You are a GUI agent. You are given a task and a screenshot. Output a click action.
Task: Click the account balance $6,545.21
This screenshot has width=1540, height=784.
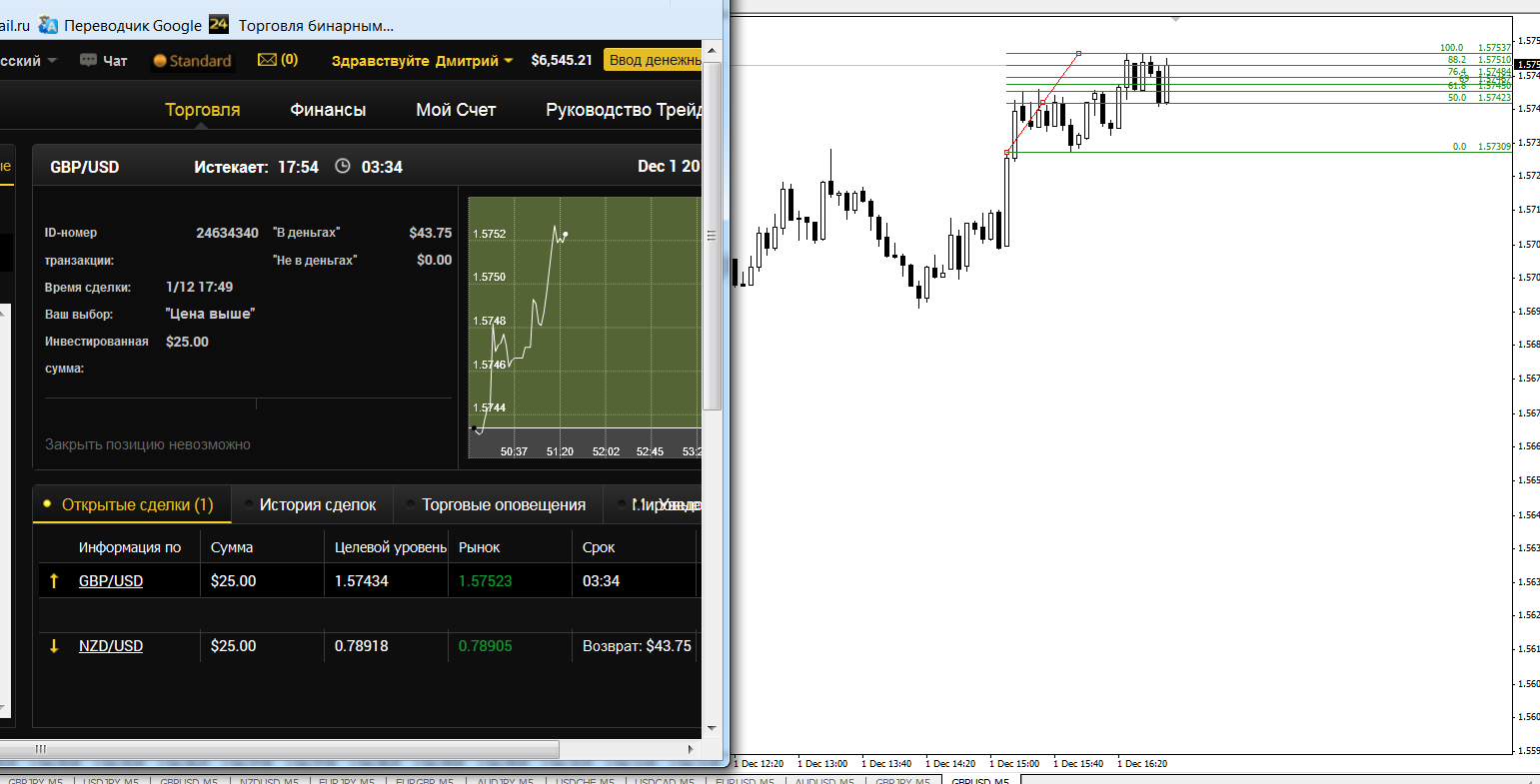[x=562, y=61]
